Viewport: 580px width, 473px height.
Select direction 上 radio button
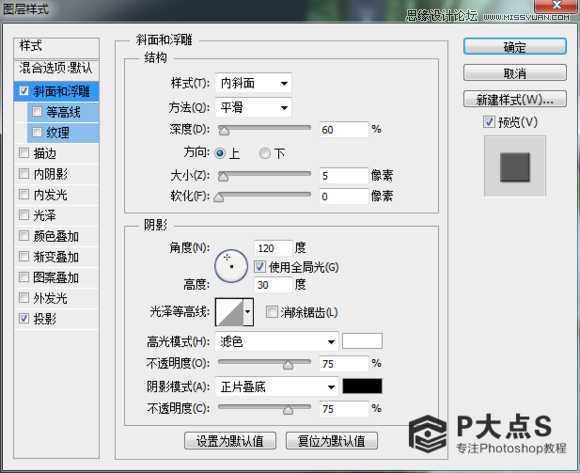coord(220,153)
